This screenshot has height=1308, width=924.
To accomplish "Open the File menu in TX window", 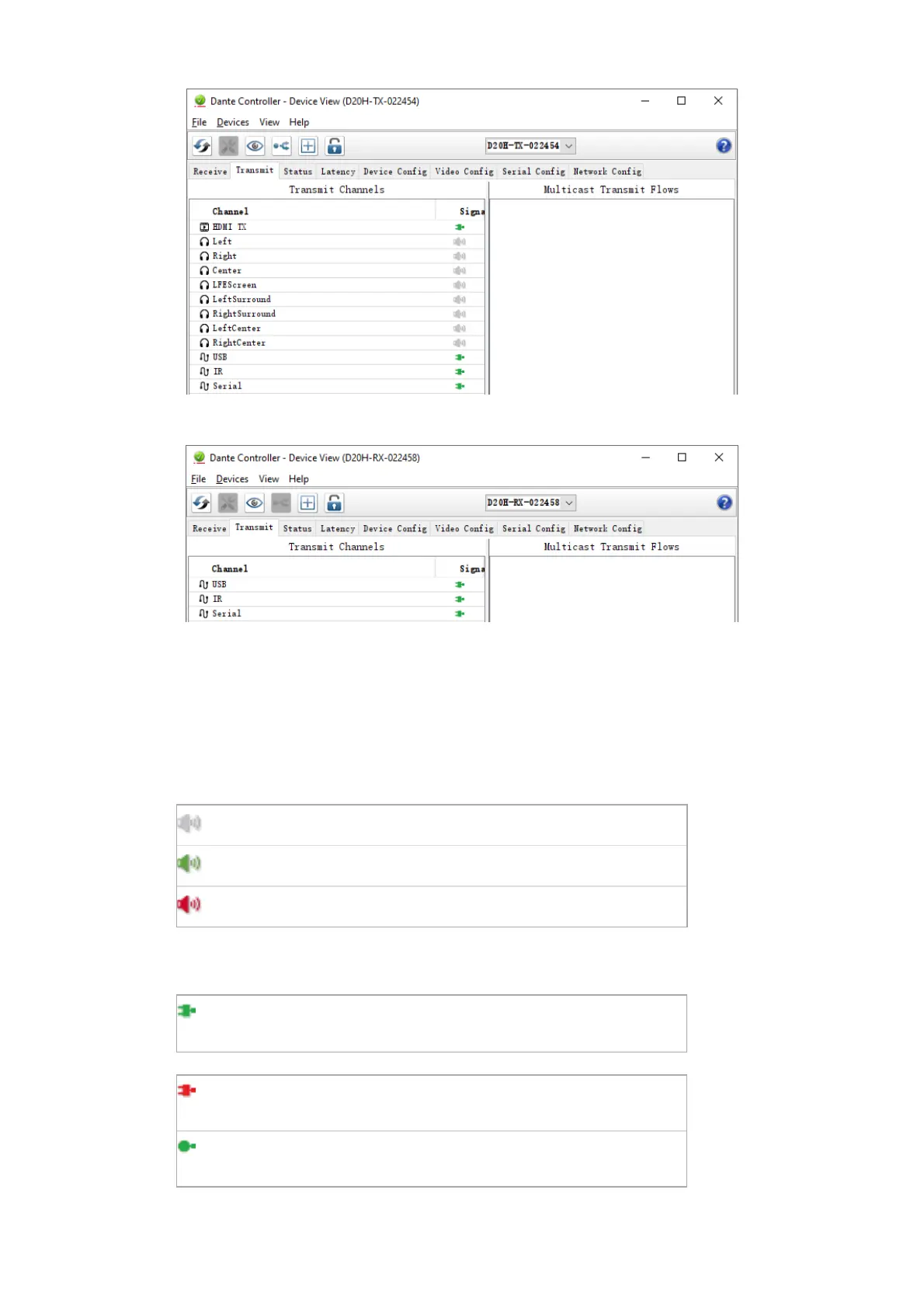I will [x=200, y=122].
